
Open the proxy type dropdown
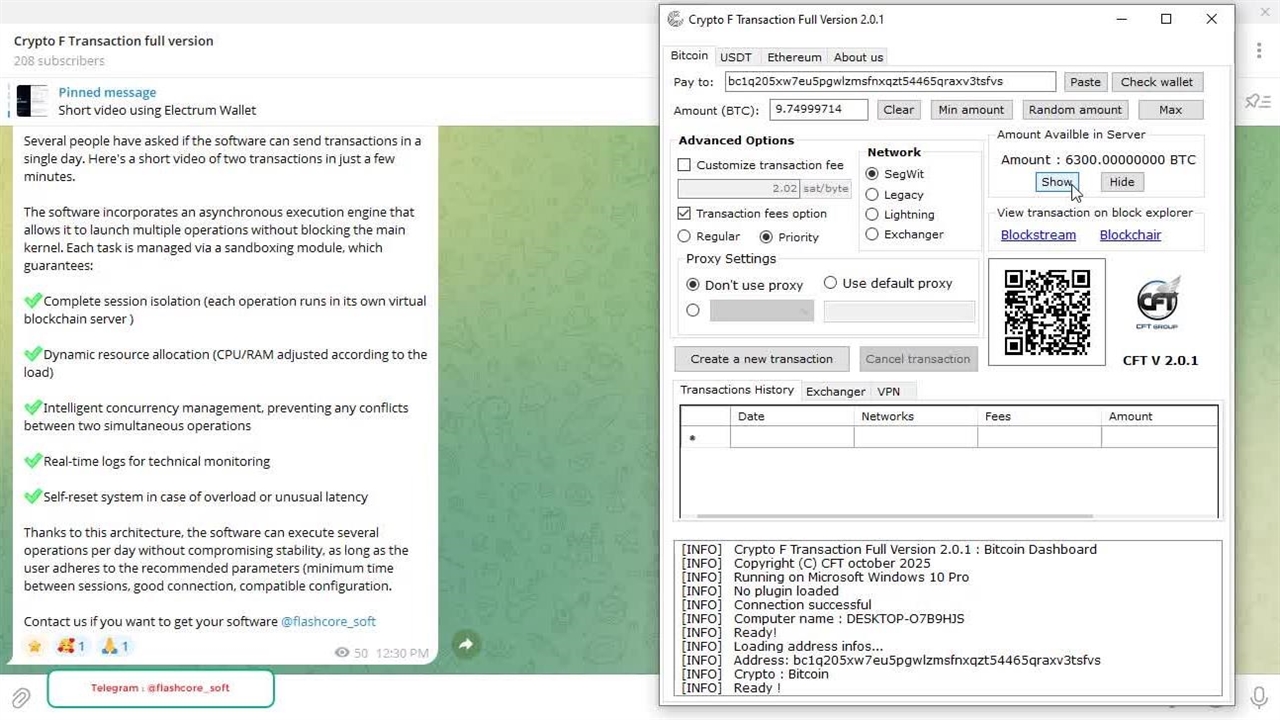click(x=762, y=312)
